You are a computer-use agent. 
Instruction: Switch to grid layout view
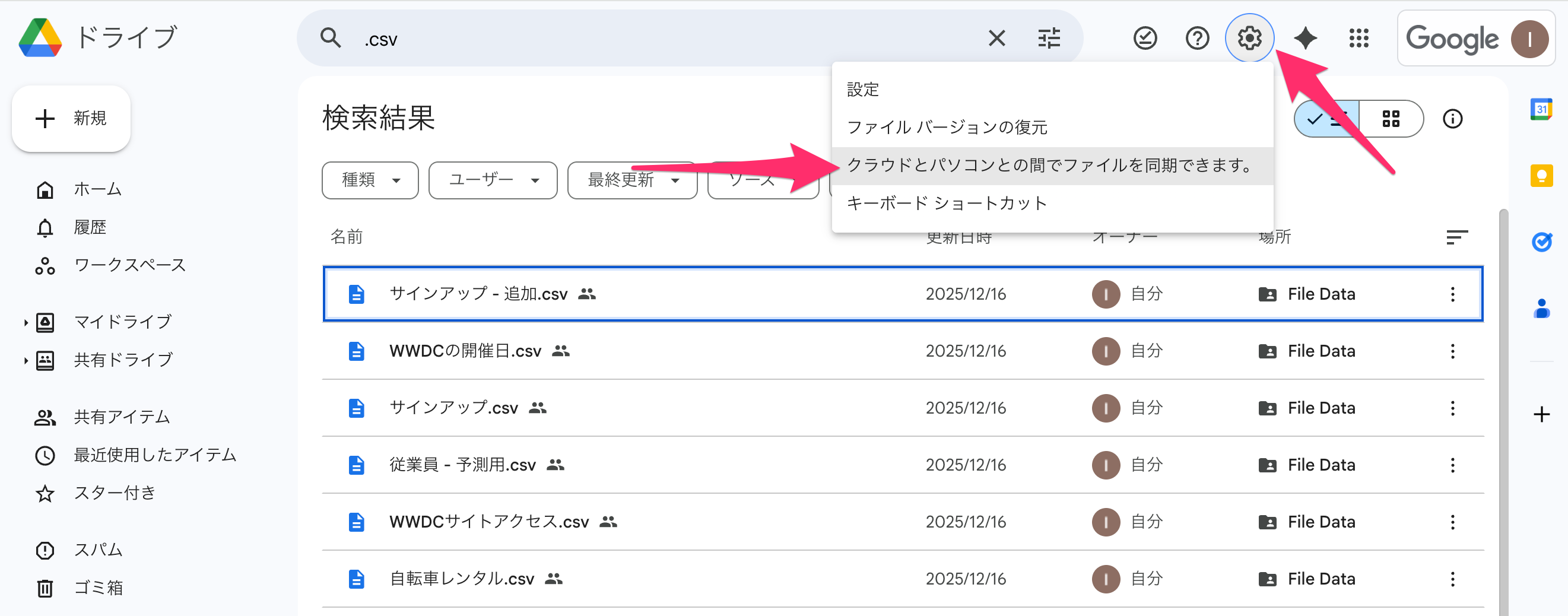1391,119
